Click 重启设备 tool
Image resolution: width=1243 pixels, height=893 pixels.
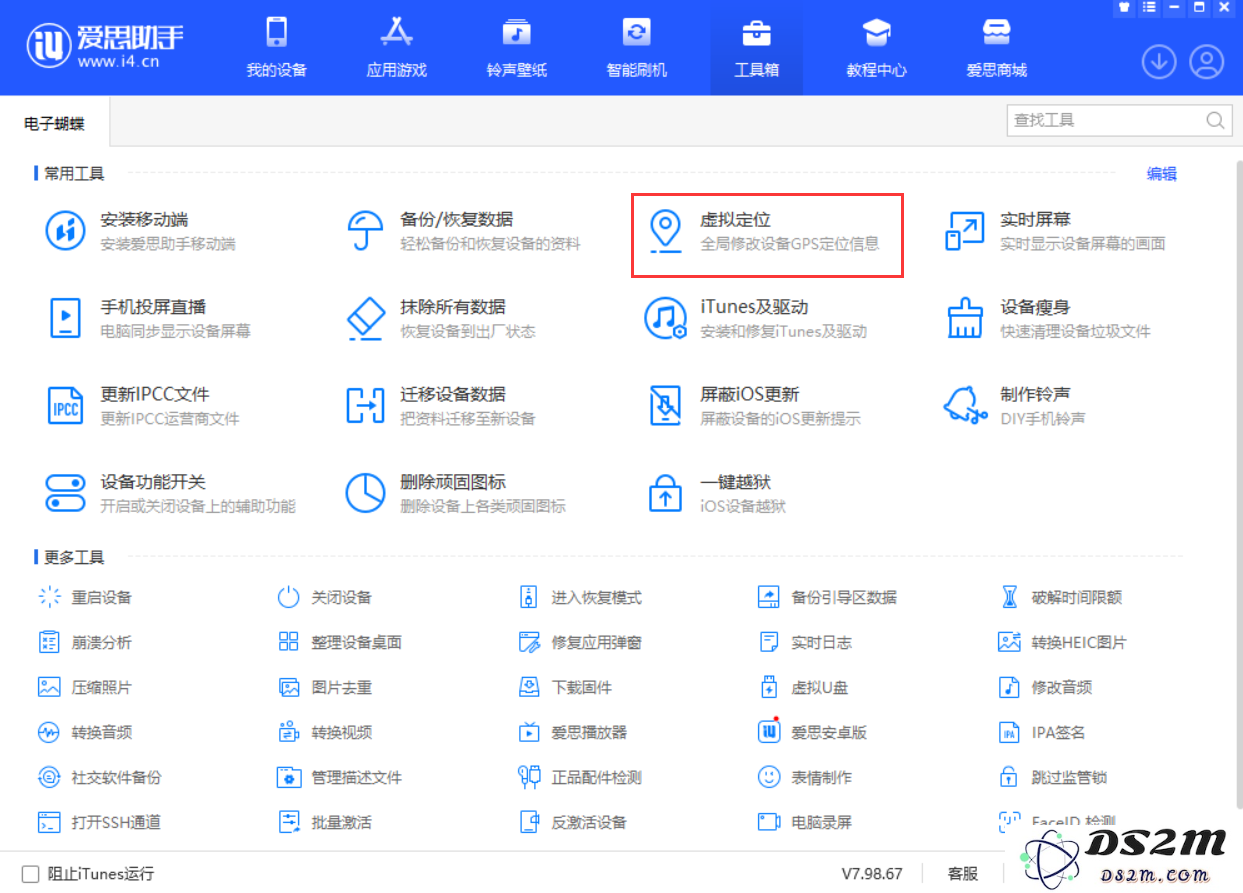click(x=85, y=597)
